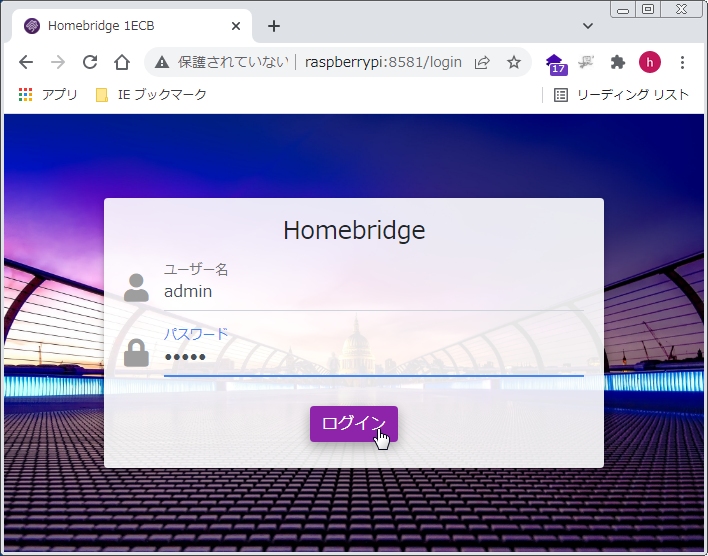Click the 保護されていない security label

[233, 62]
